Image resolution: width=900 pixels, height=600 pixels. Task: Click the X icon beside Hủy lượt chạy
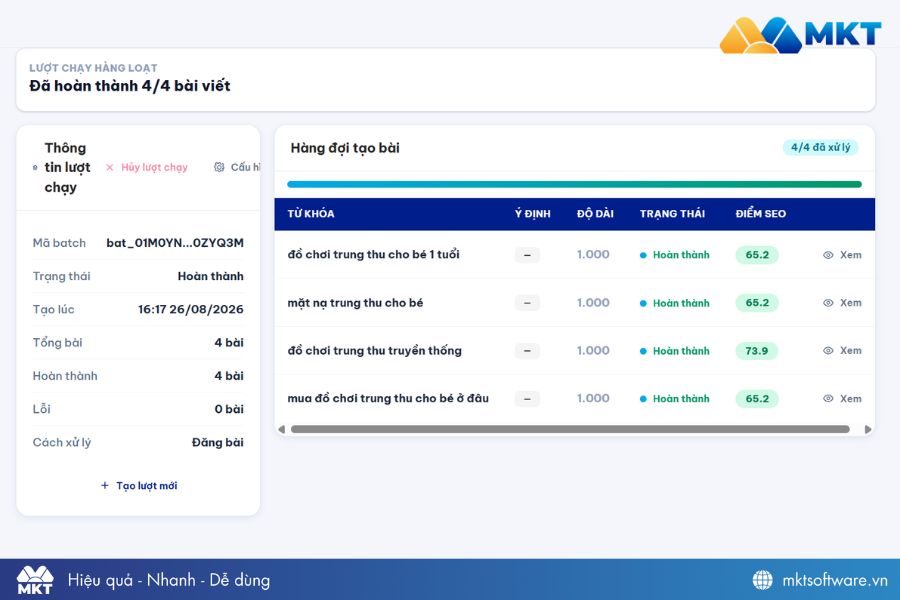coord(110,167)
